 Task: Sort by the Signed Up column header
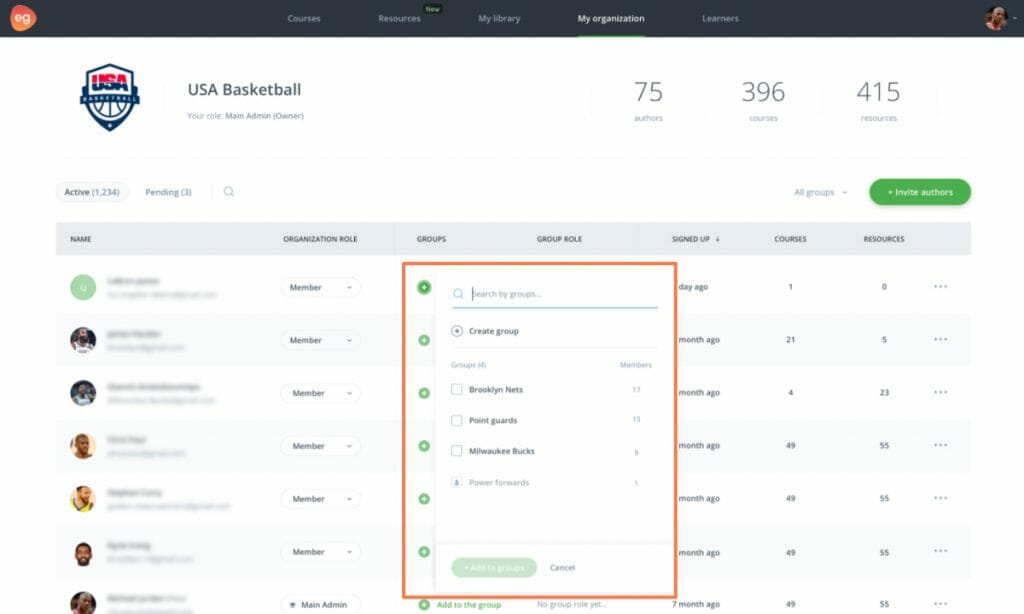pos(690,239)
